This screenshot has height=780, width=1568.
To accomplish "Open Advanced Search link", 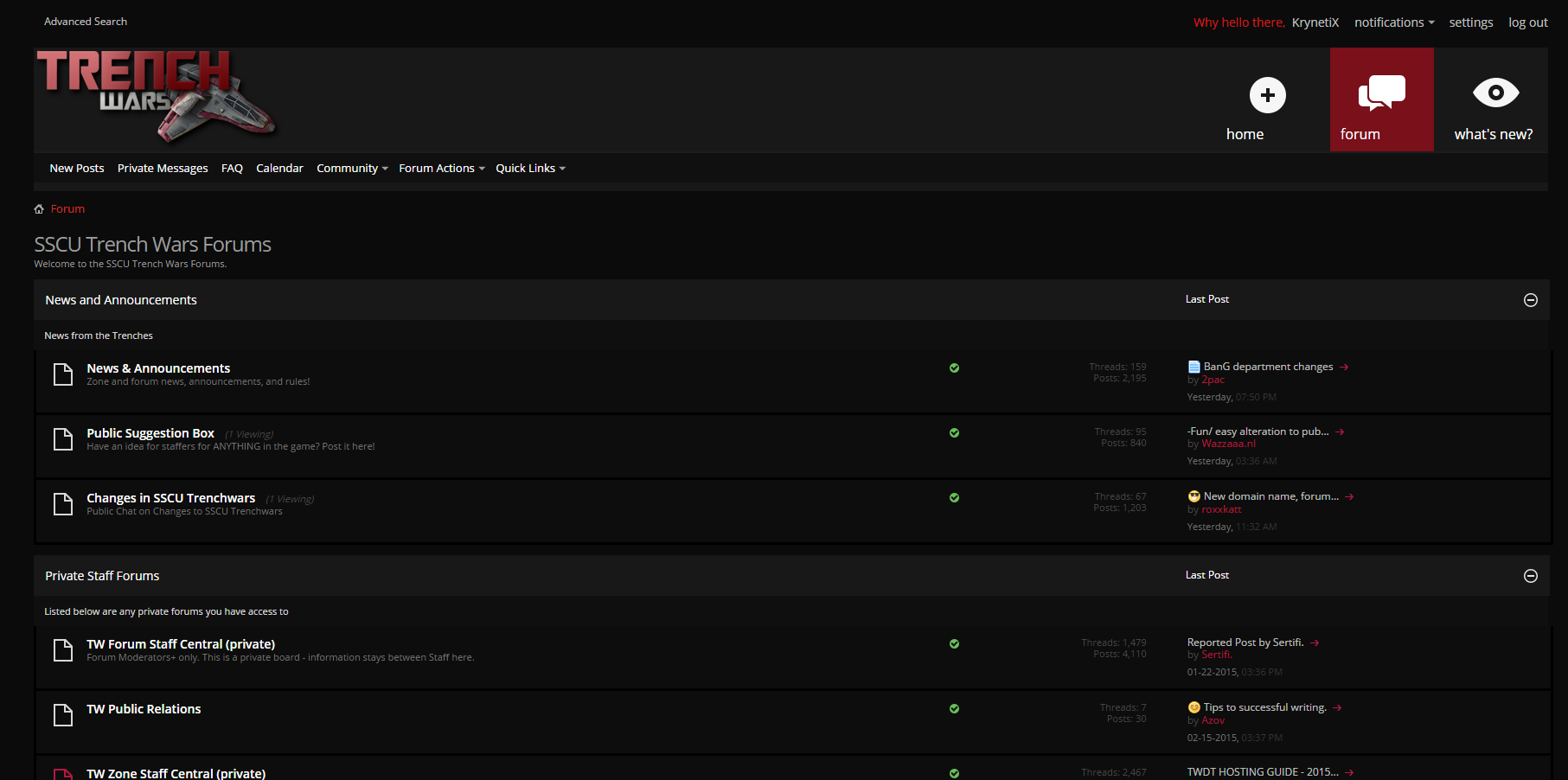I will coord(86,22).
